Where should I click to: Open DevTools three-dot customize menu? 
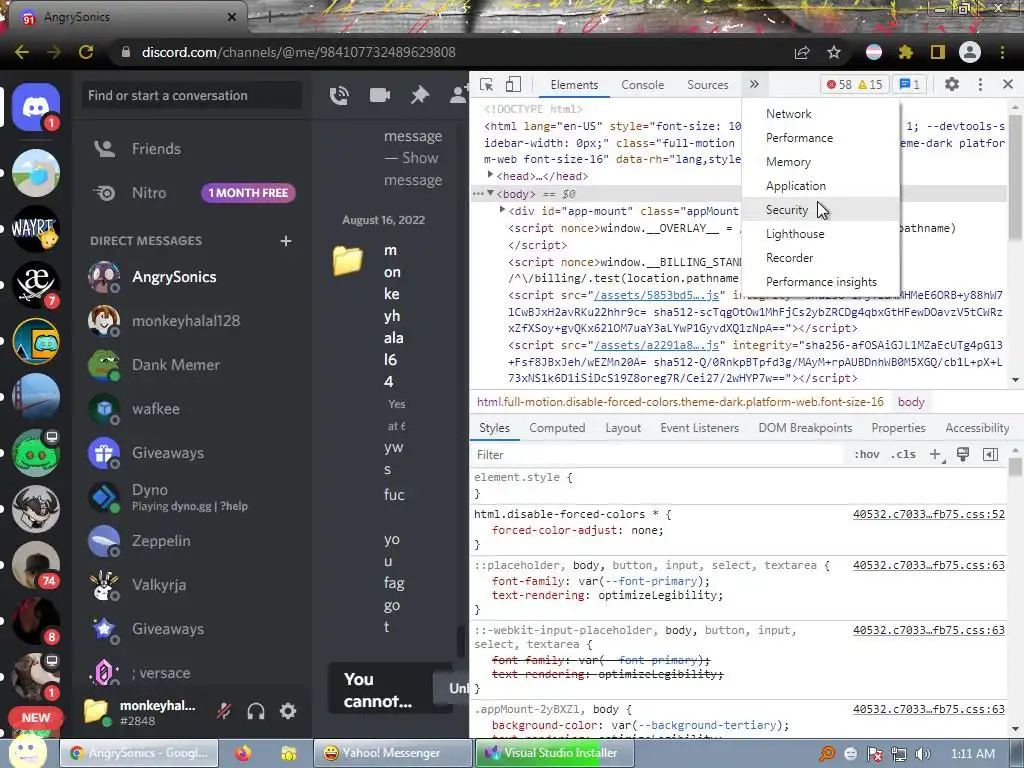pos(980,84)
